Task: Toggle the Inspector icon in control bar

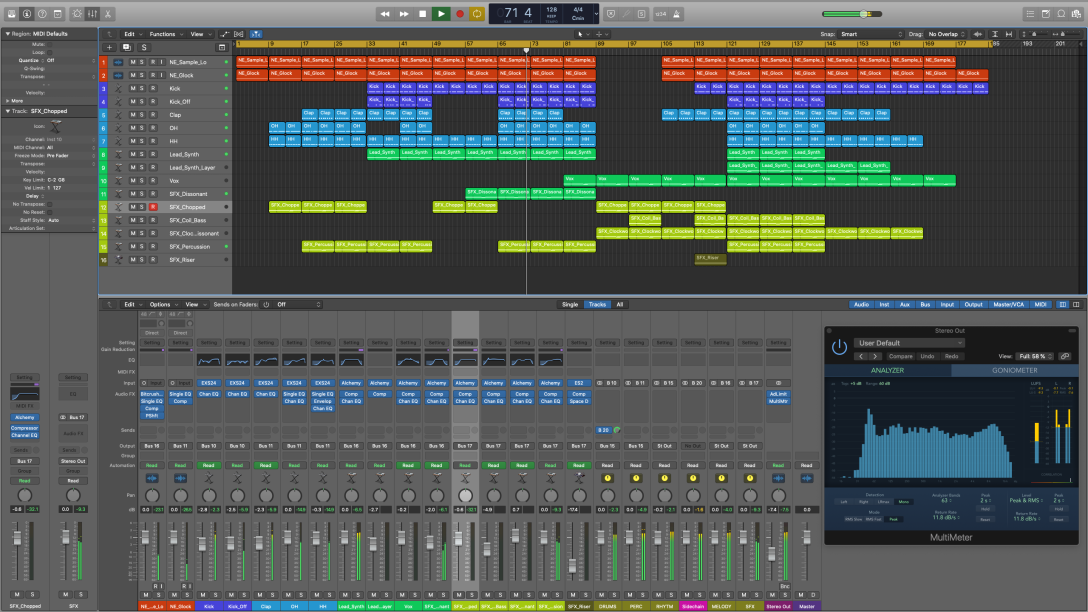Action: pyautogui.click(x=26, y=13)
